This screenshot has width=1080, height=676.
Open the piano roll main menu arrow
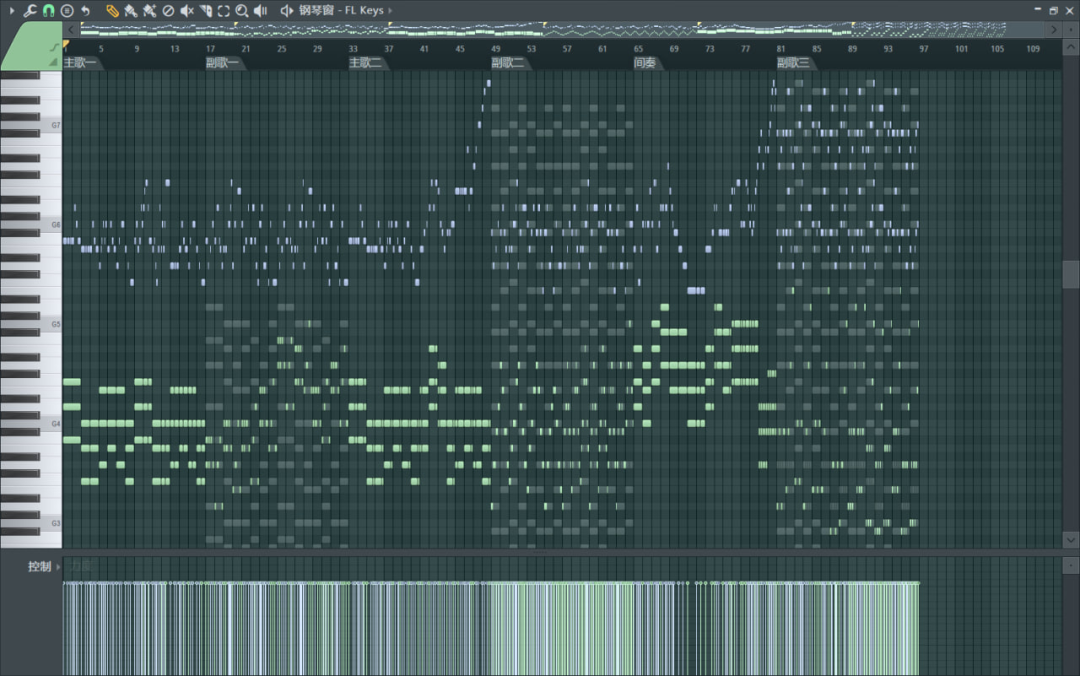click(x=10, y=10)
